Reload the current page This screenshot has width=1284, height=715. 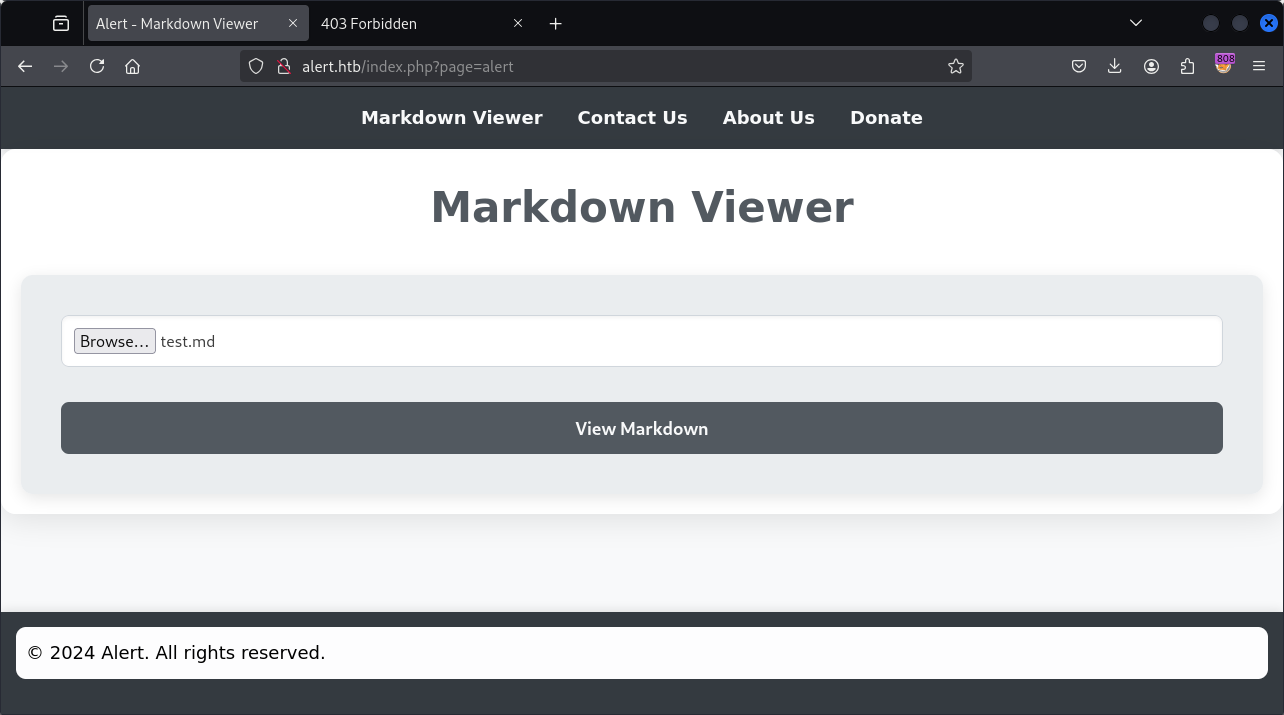[x=97, y=66]
